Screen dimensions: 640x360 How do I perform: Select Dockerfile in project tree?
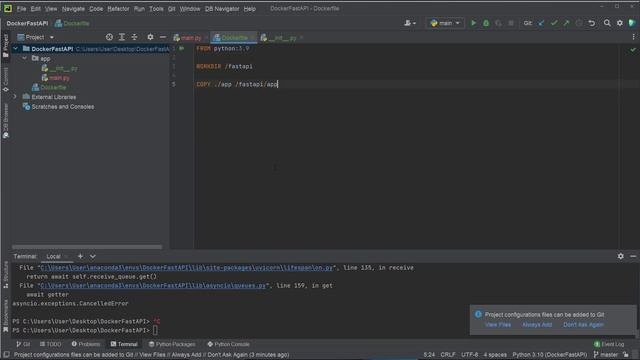pos(49,87)
